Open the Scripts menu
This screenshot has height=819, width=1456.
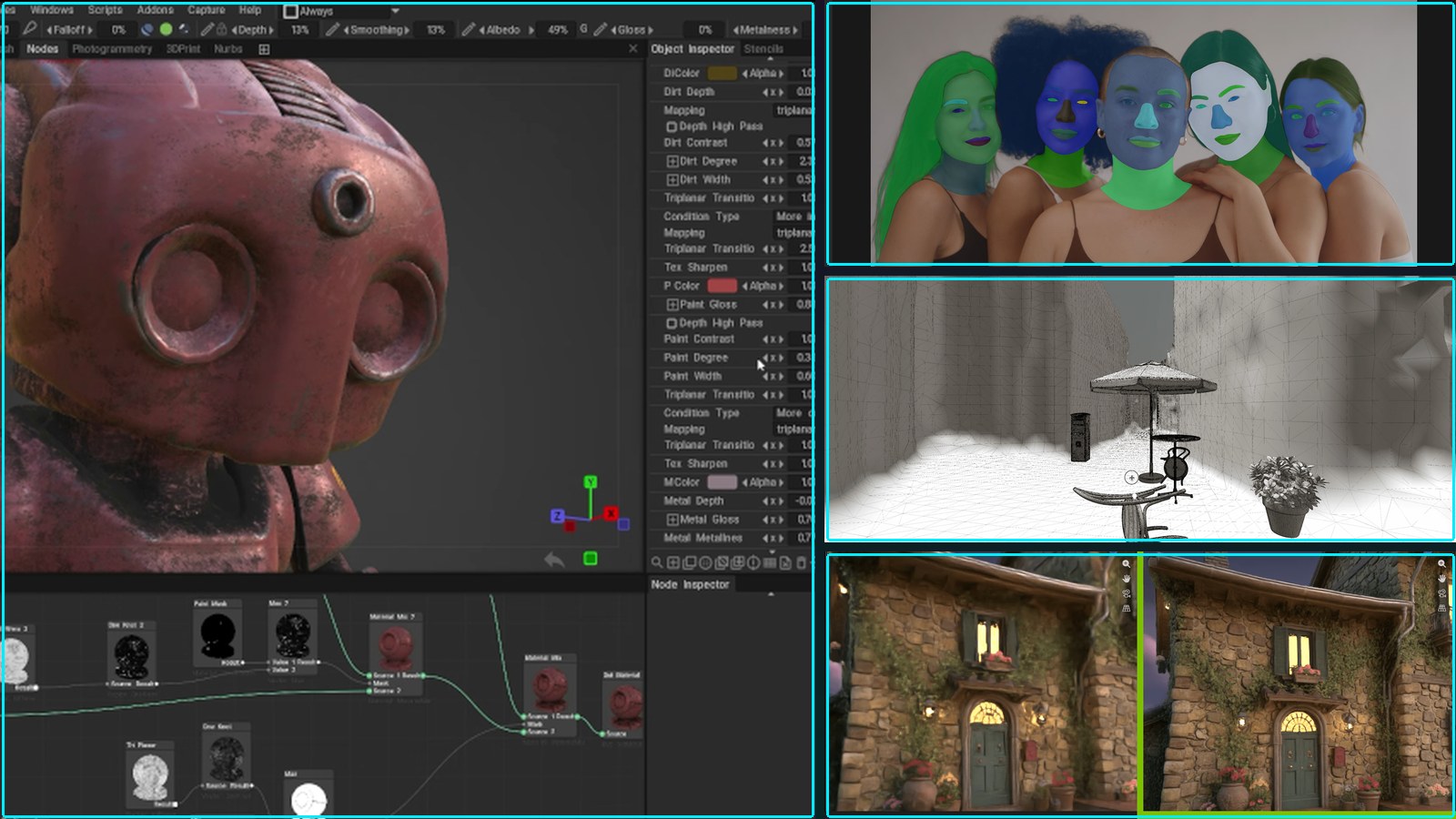click(105, 10)
